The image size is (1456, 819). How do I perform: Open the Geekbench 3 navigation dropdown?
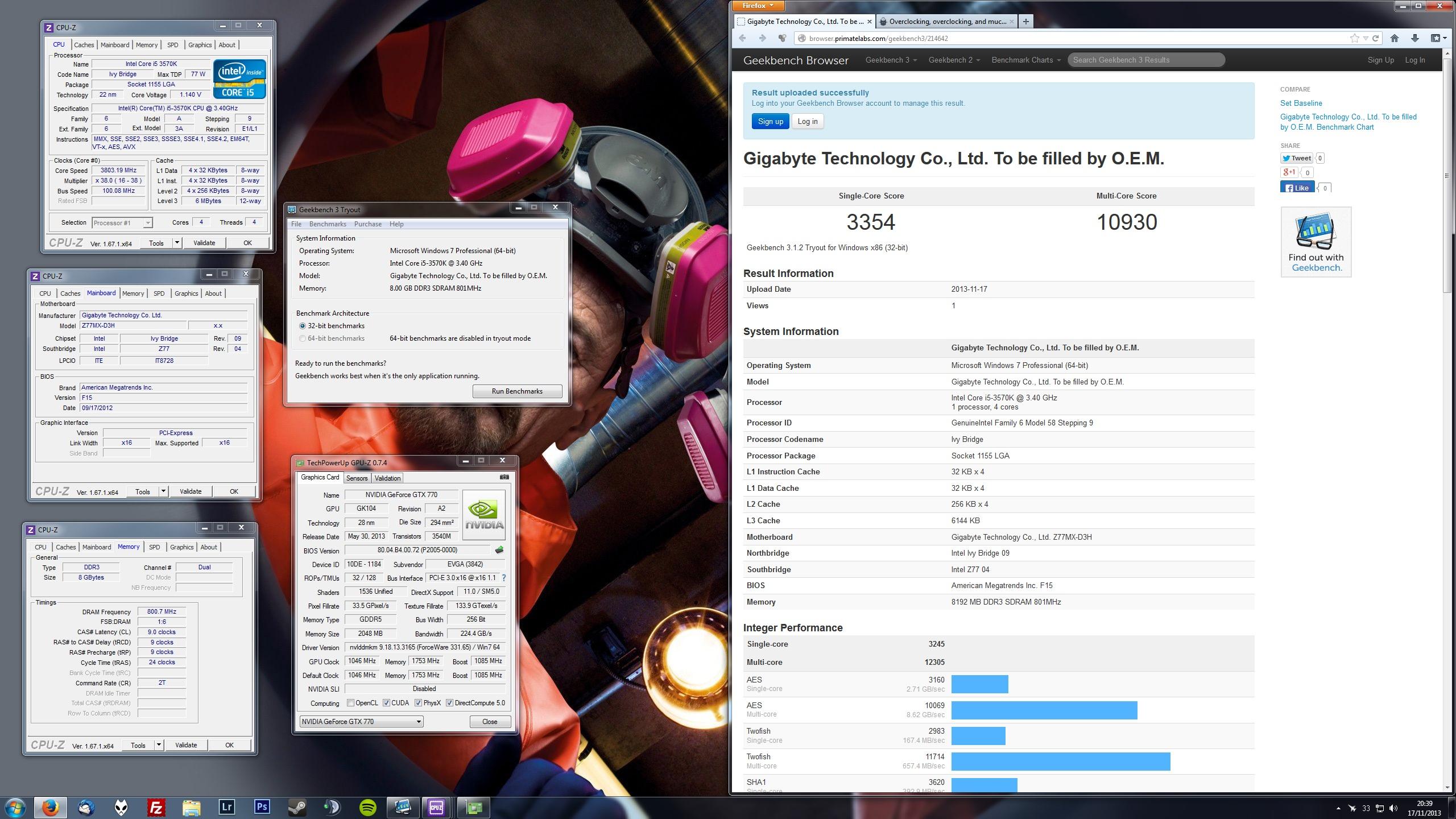(x=891, y=60)
